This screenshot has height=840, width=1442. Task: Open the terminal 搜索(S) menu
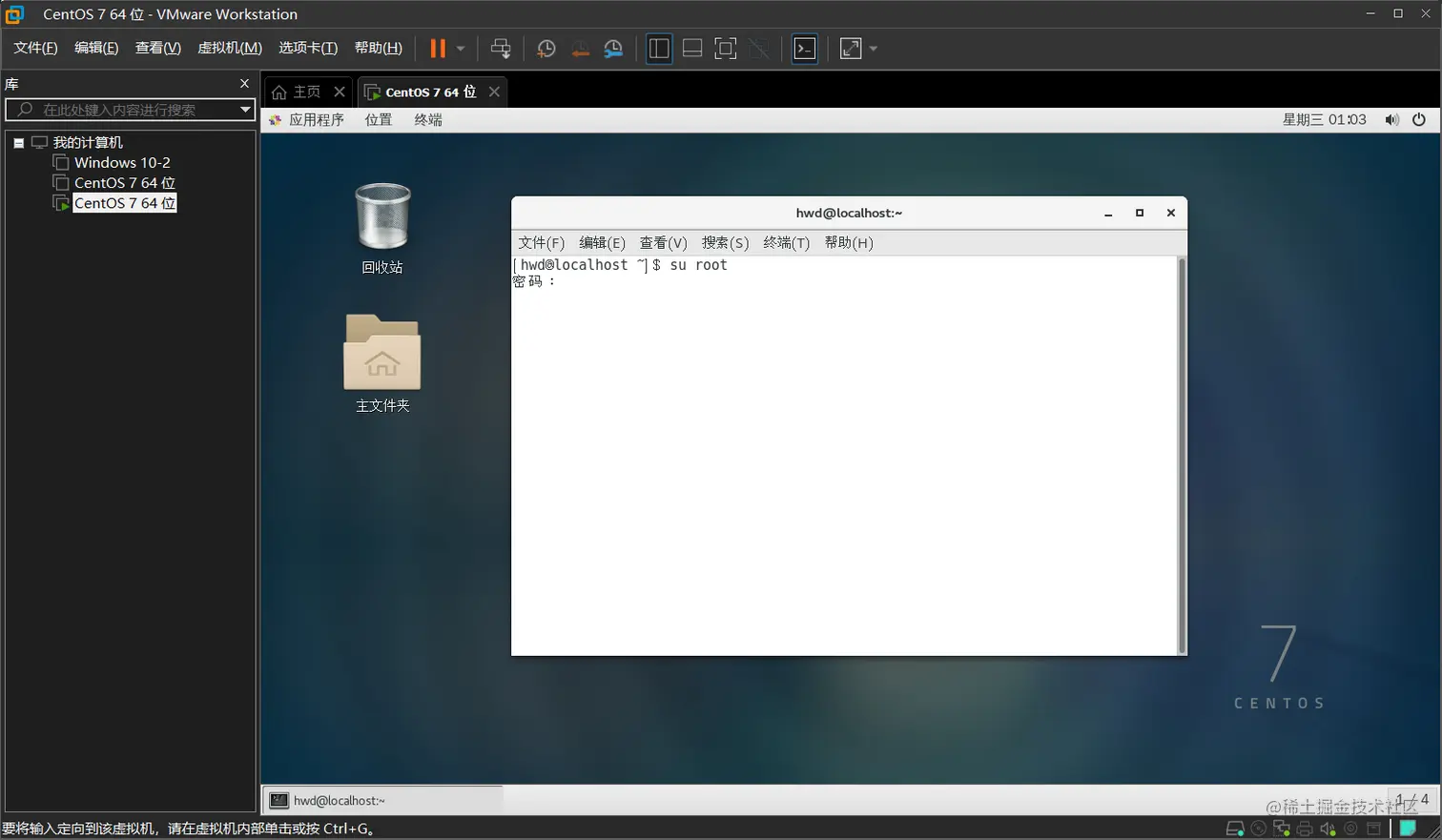[x=725, y=243]
